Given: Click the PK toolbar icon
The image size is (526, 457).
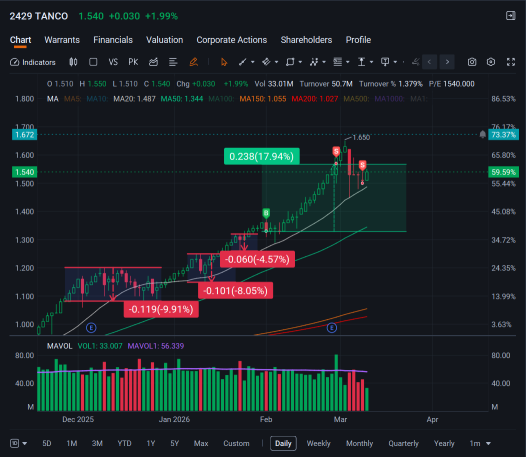Looking at the screenshot, I should tap(133, 62).
